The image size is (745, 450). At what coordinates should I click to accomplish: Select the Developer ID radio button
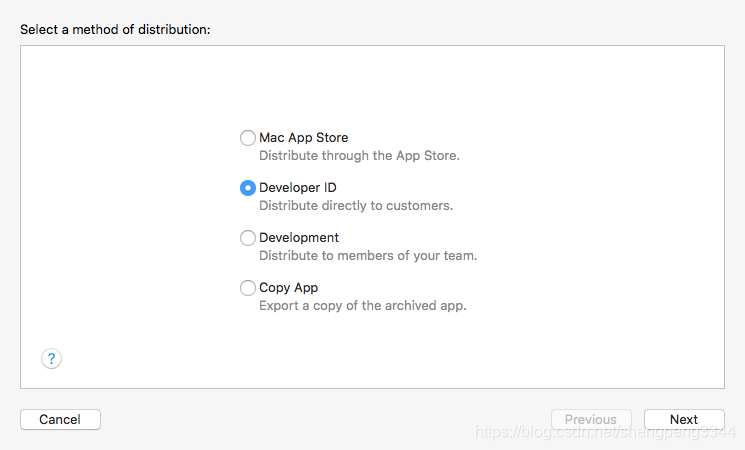pos(248,188)
